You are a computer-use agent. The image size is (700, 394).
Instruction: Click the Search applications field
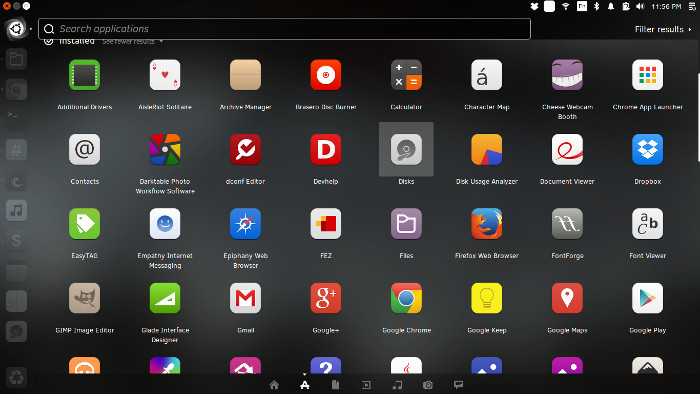coord(284,29)
